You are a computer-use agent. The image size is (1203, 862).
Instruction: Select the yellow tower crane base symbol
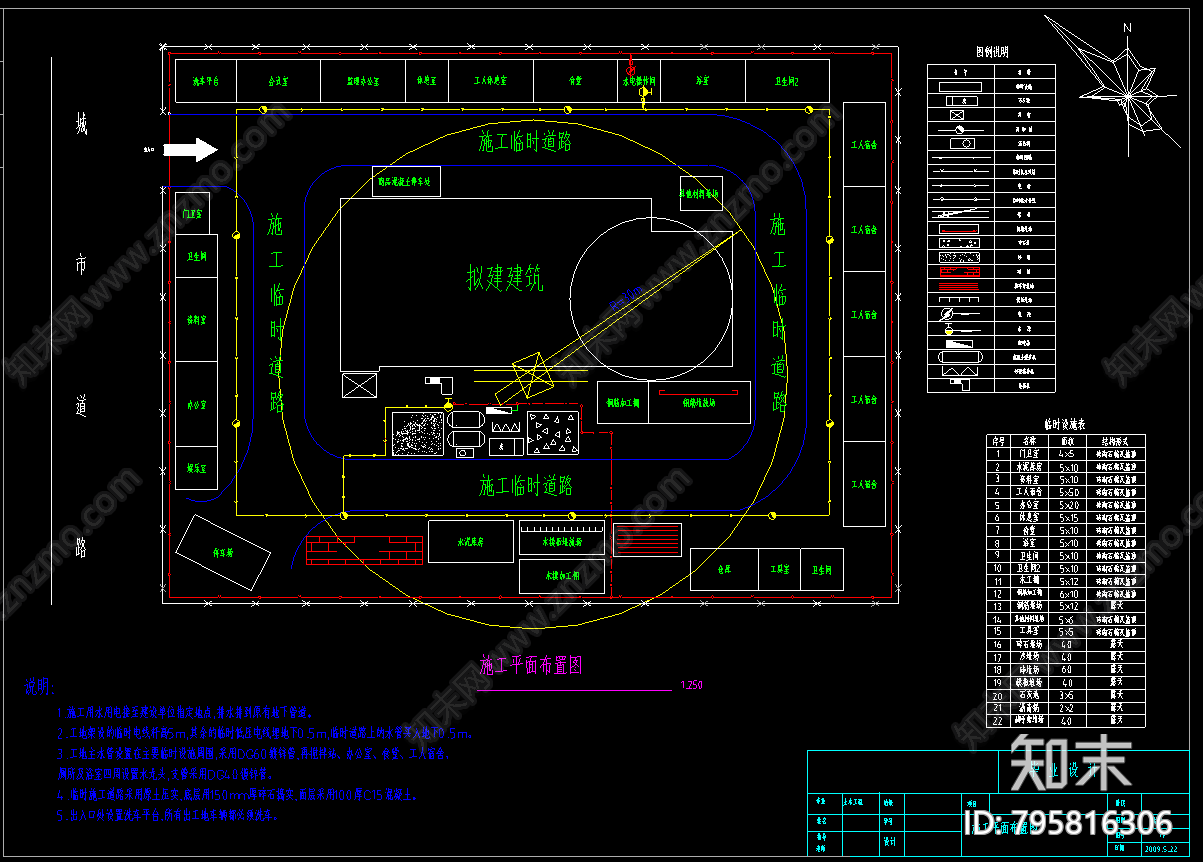tap(532, 374)
